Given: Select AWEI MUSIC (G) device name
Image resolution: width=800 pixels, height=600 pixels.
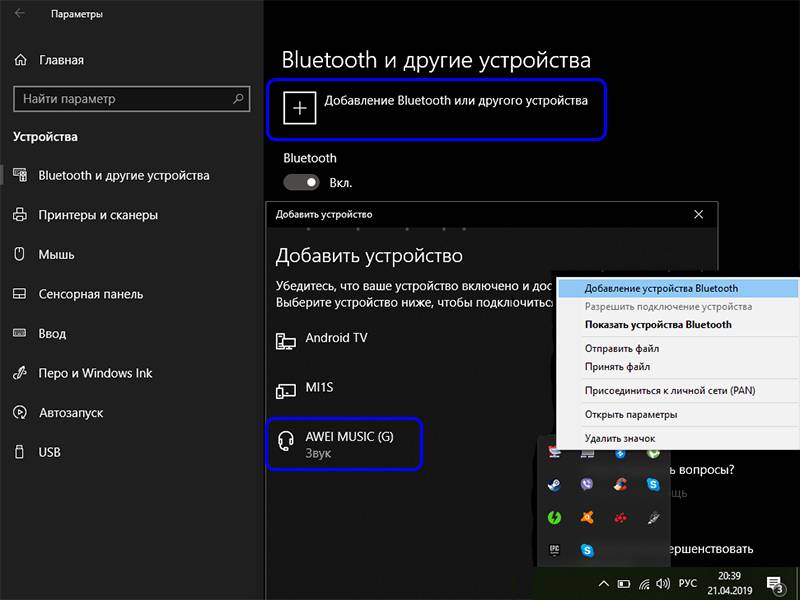Looking at the screenshot, I should pos(349,437).
